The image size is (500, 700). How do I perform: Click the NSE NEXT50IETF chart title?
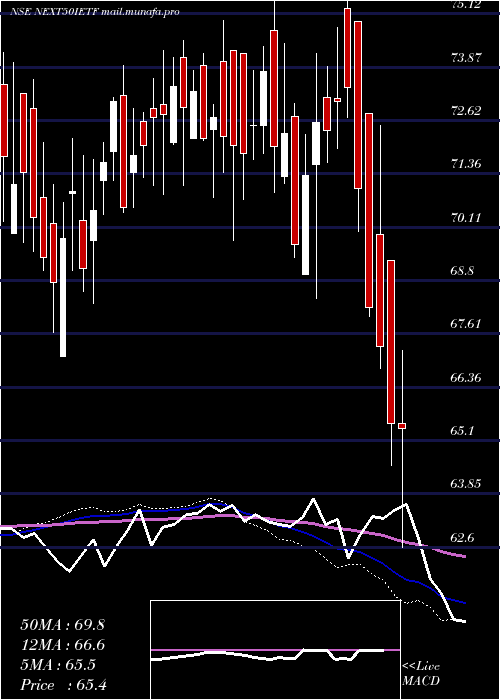click(94, 12)
